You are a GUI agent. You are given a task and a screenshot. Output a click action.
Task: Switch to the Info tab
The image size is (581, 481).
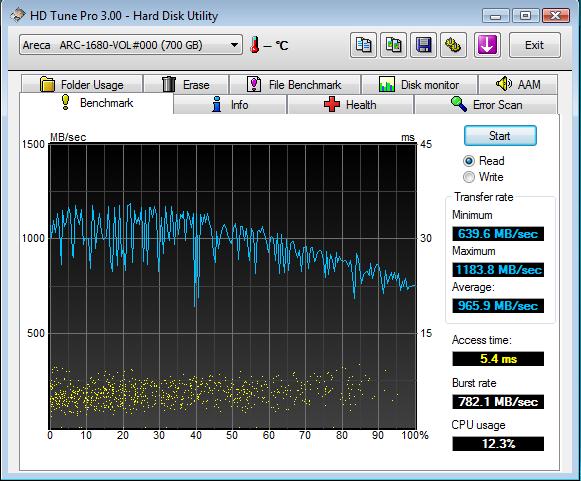pos(230,105)
